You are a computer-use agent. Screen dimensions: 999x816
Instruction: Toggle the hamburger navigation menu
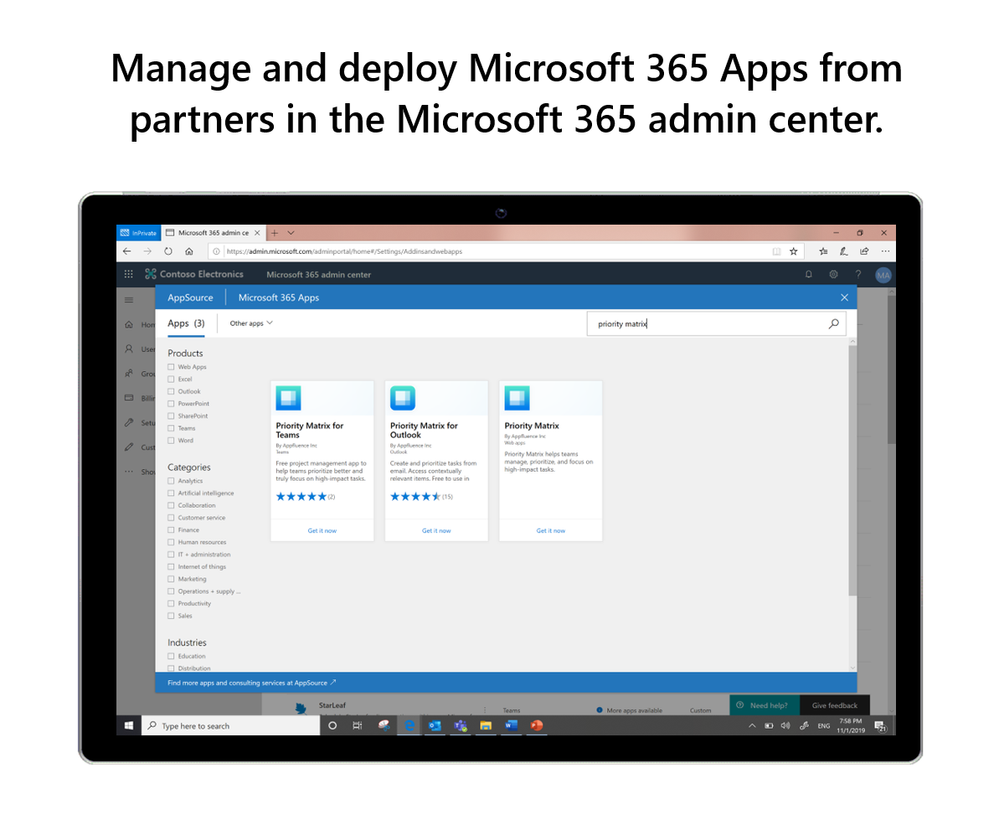tap(129, 300)
